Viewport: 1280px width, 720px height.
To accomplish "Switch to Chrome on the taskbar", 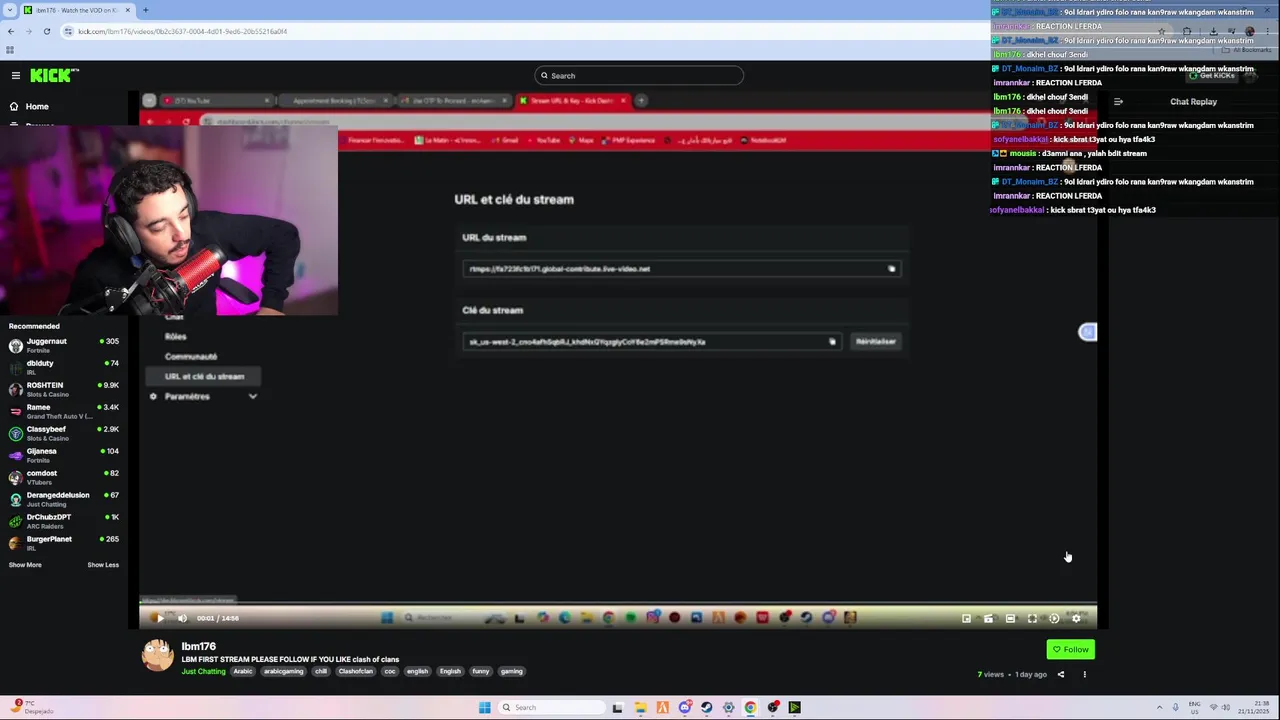I will click(750, 707).
